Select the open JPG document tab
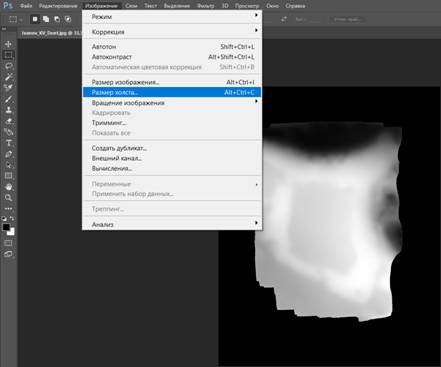 [51, 33]
